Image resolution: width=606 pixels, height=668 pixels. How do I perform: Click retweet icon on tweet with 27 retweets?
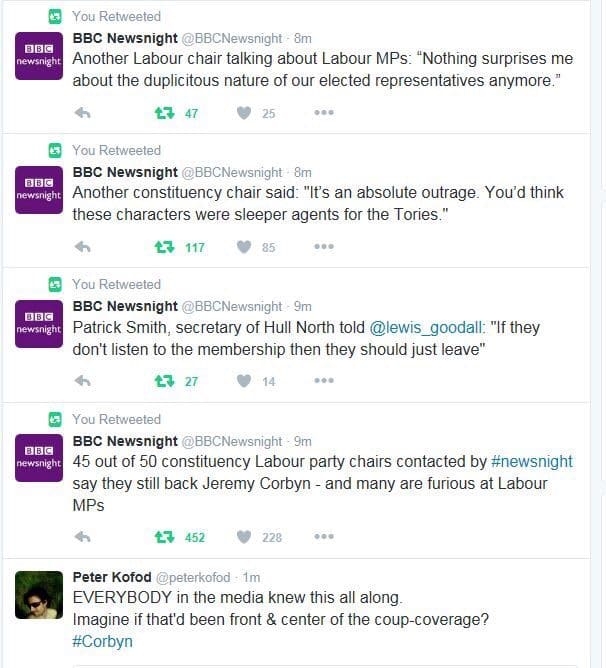164,380
